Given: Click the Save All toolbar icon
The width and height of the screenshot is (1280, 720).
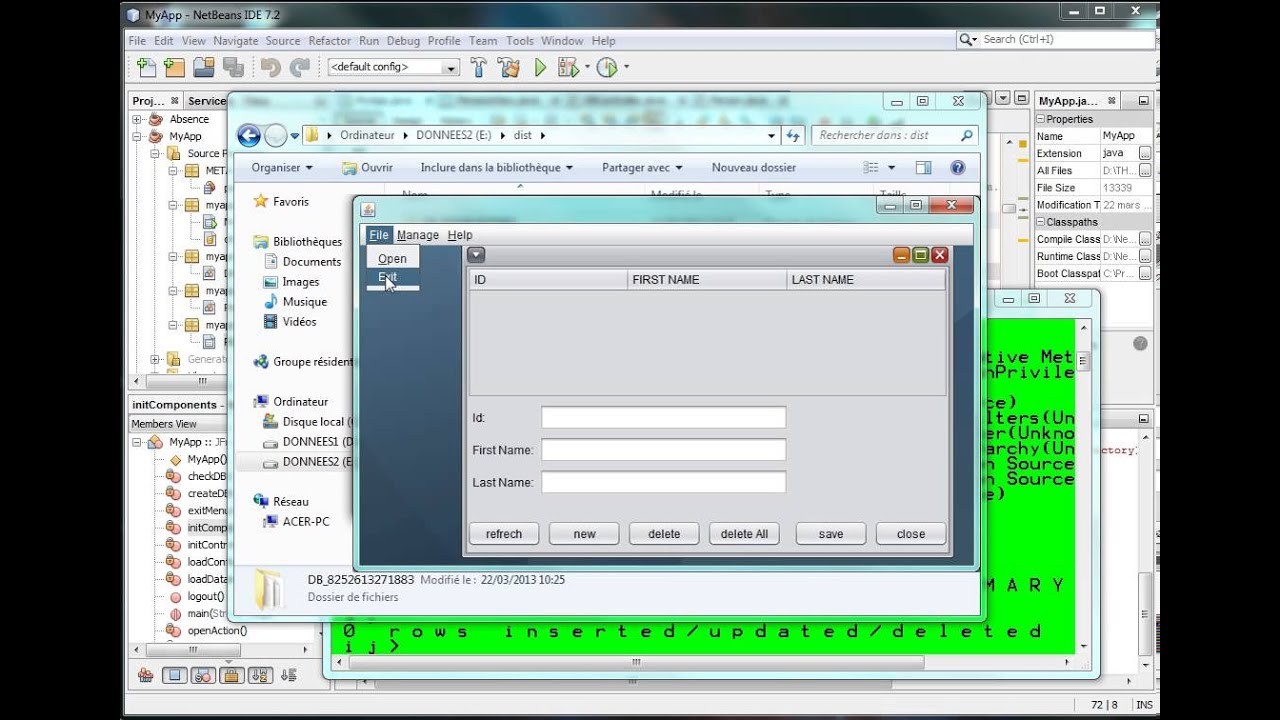Looking at the screenshot, I should (x=234, y=67).
